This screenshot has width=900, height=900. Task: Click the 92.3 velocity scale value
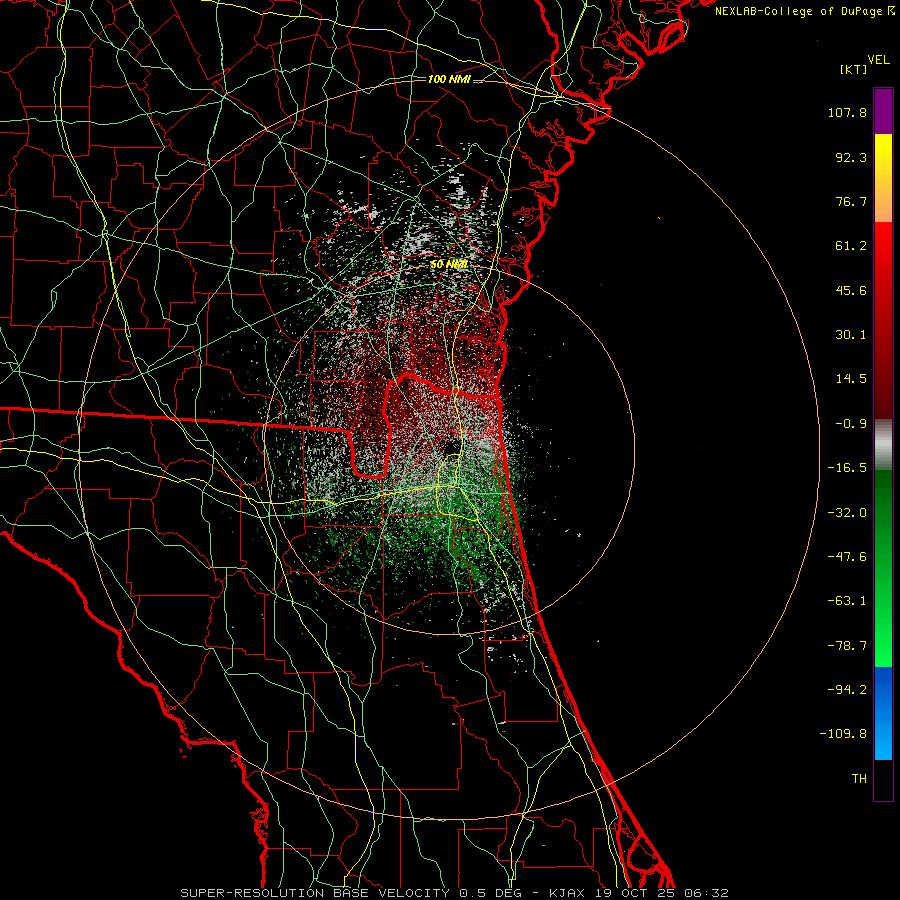pyautogui.click(x=851, y=157)
